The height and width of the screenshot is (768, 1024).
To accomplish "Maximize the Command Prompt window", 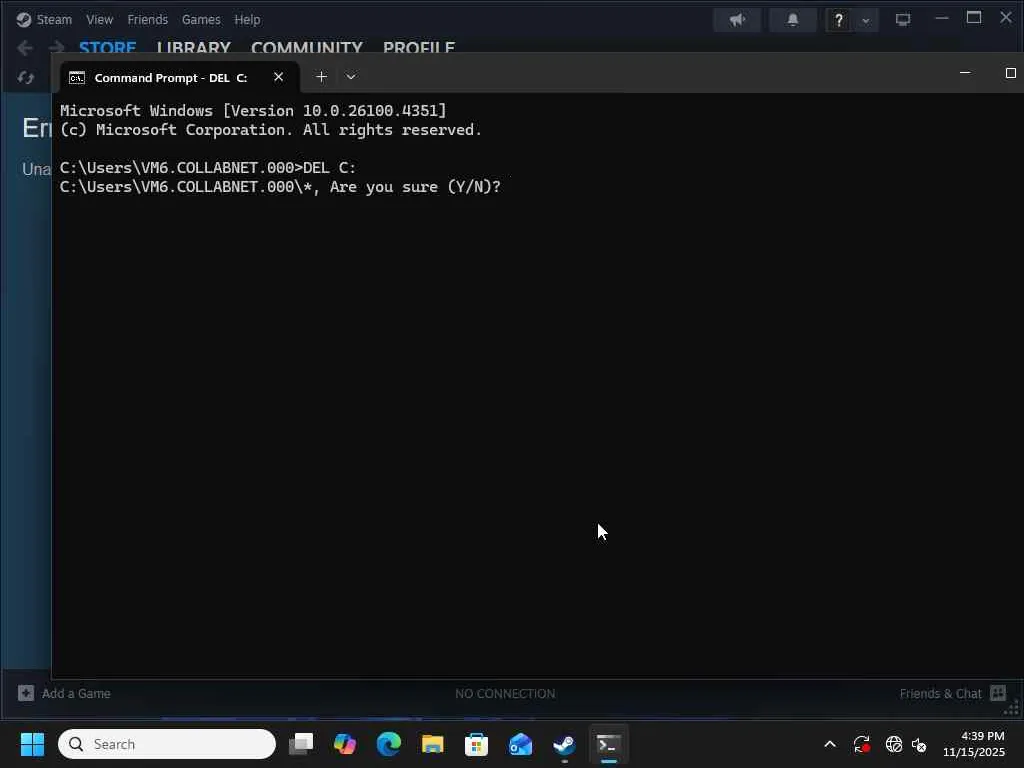I will click(x=1010, y=72).
